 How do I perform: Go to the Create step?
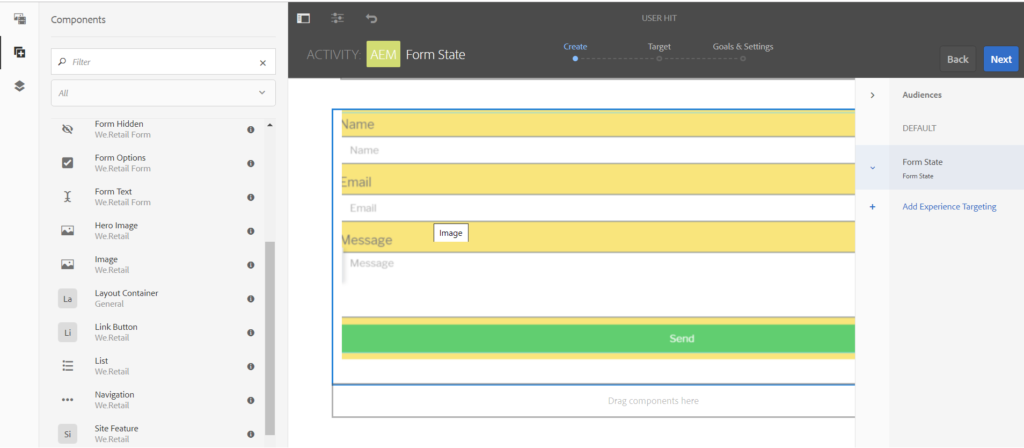pyautogui.click(x=575, y=47)
